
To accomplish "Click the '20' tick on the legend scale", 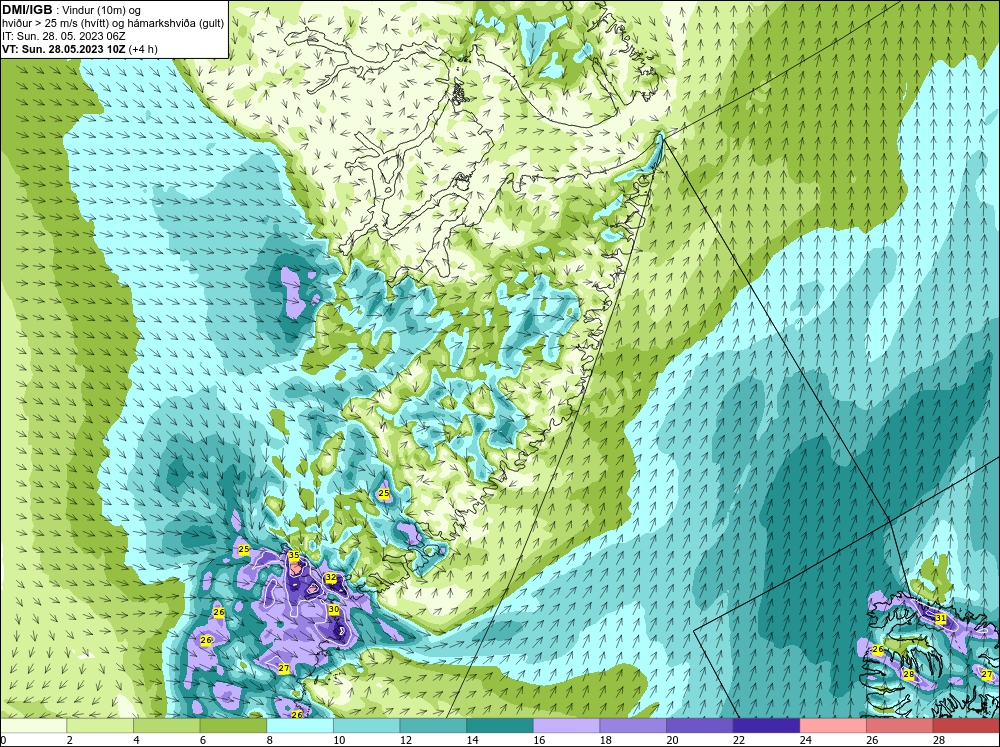I will tap(672, 740).
